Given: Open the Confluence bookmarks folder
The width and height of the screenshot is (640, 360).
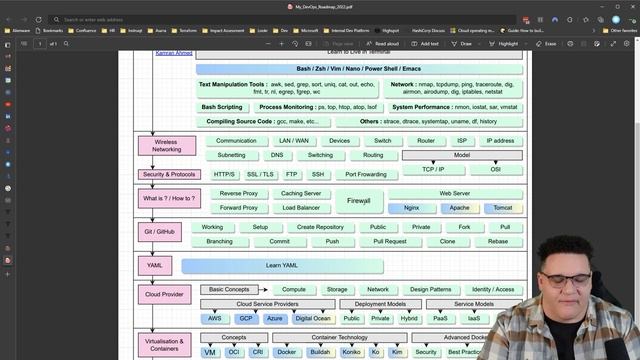Looking at the screenshot, I should point(82,31).
